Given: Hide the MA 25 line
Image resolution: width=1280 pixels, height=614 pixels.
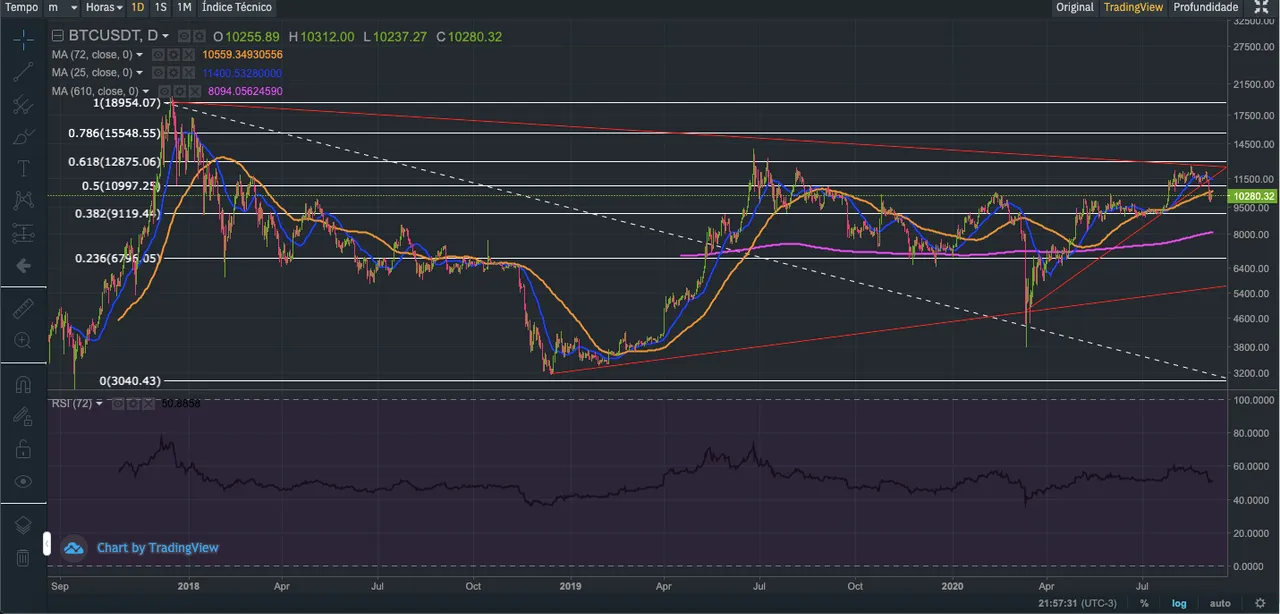Looking at the screenshot, I should coord(159,73).
